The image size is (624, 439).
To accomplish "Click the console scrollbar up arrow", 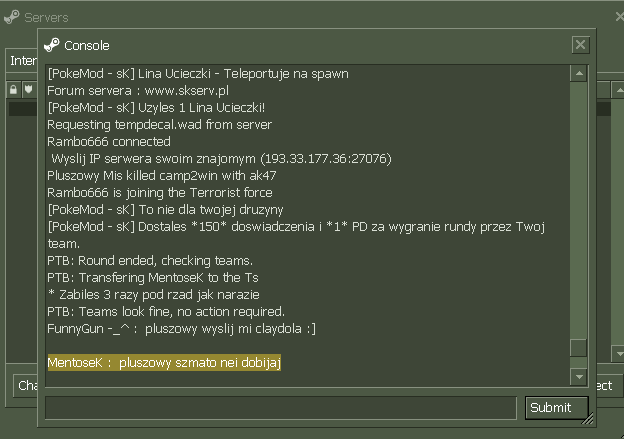I will tap(579, 73).
